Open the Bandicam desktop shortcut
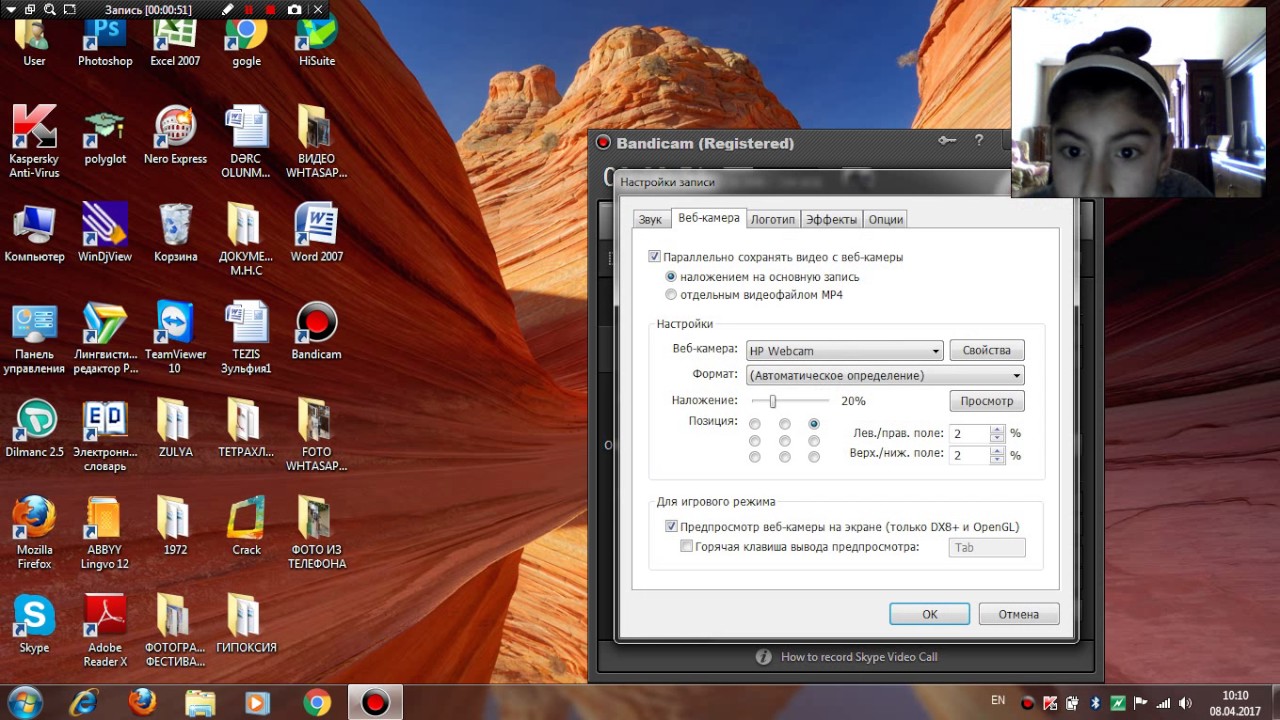This screenshot has height=720, width=1280. [x=317, y=330]
